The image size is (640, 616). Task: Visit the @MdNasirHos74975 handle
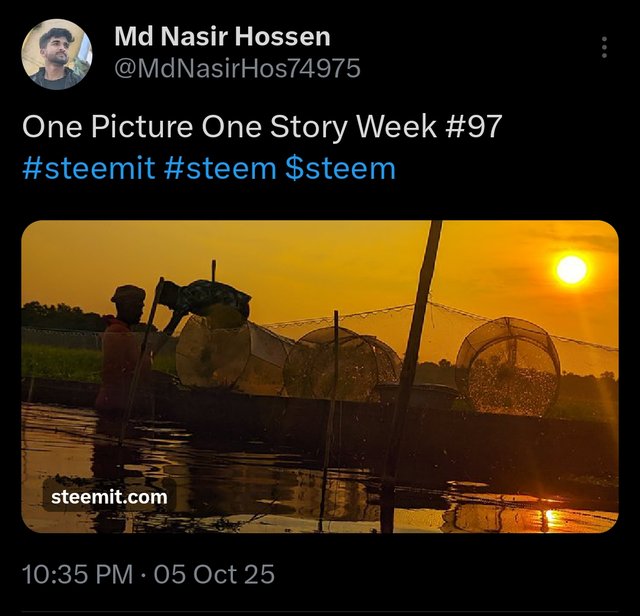pyautogui.click(x=238, y=68)
